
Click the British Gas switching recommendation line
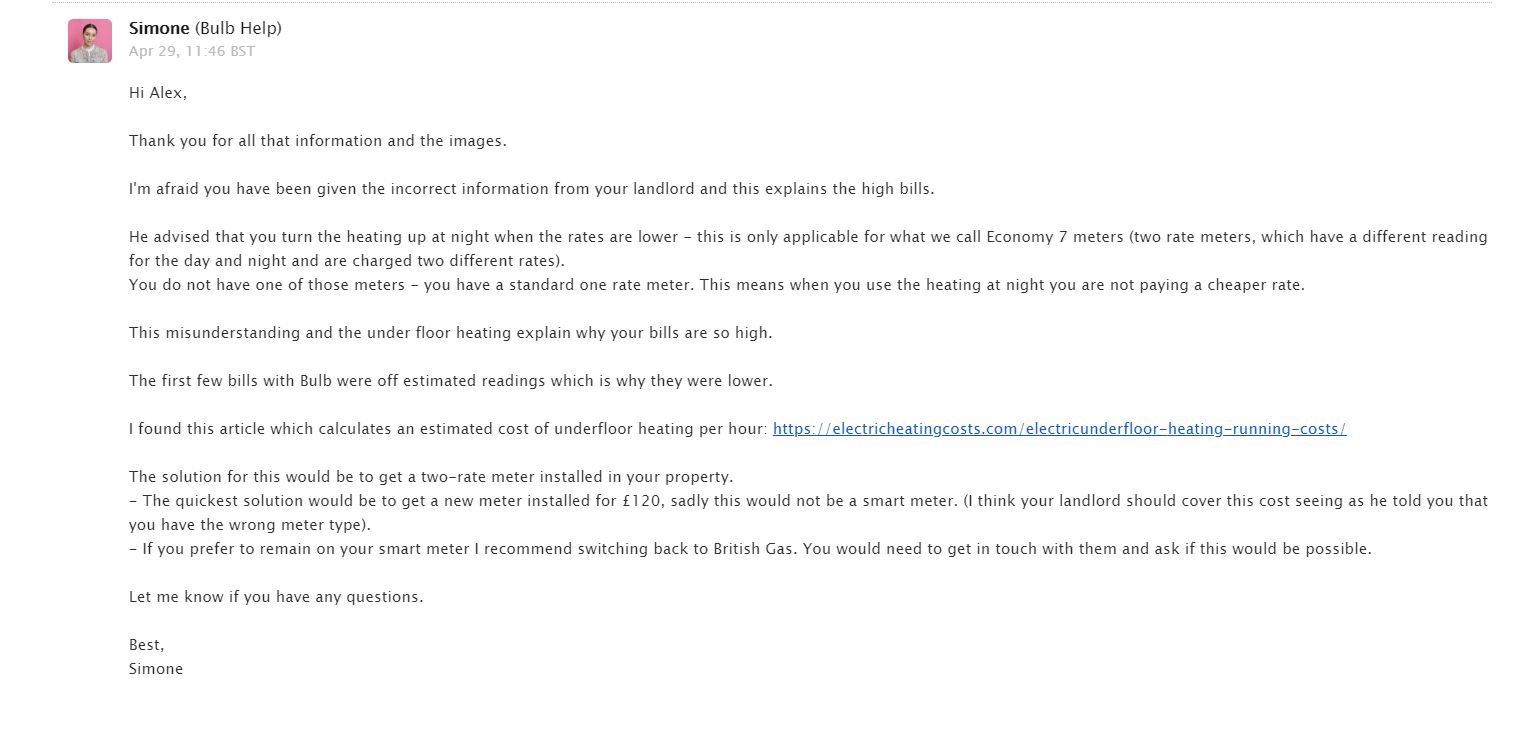point(750,549)
